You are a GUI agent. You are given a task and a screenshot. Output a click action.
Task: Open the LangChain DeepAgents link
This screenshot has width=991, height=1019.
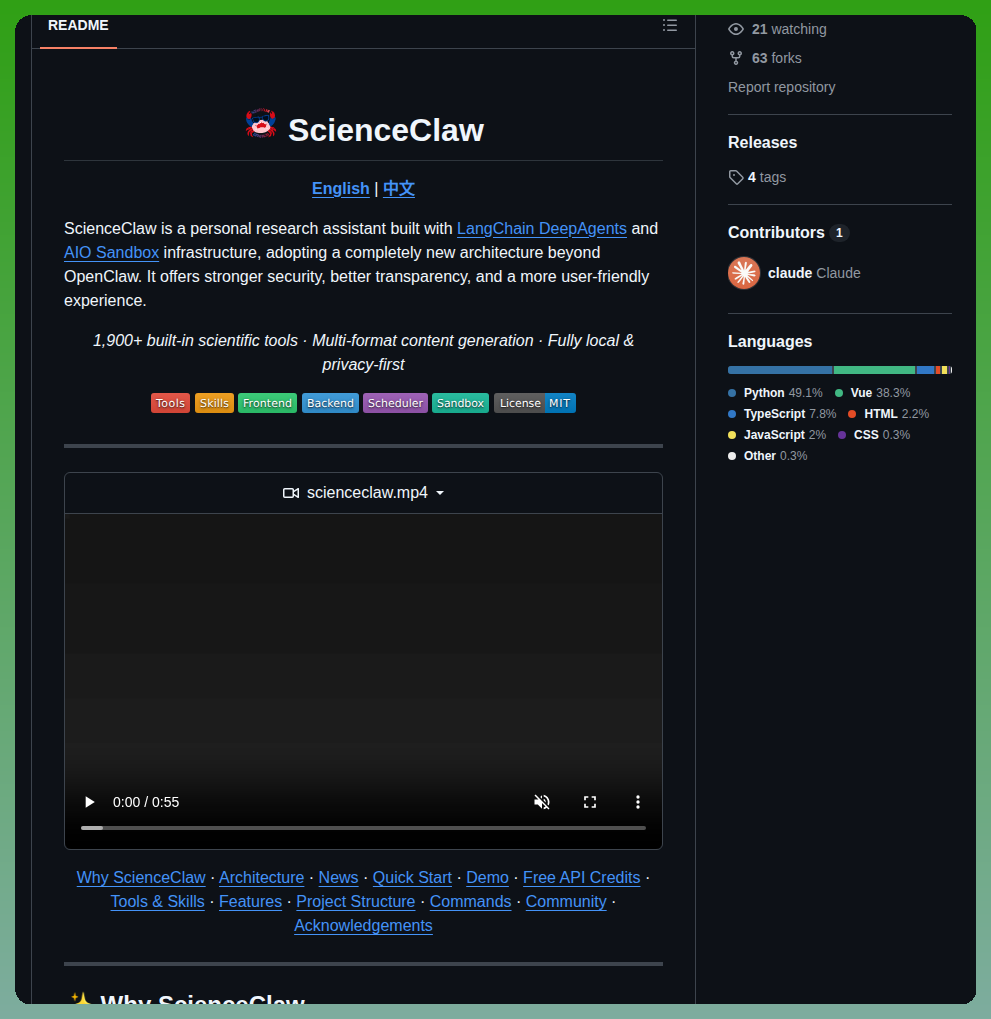tap(541, 229)
